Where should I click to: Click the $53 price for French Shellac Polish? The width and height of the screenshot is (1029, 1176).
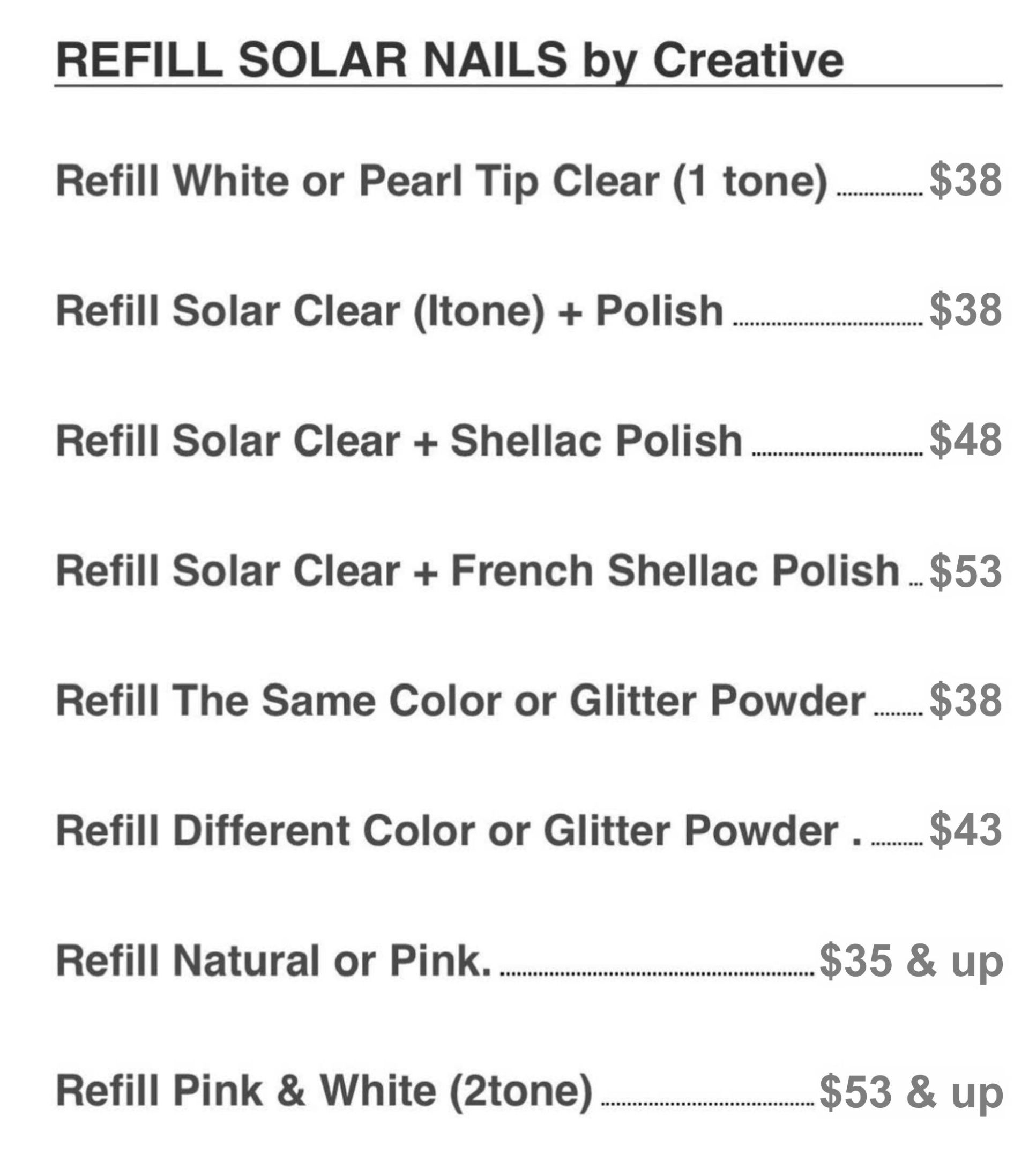pos(965,571)
